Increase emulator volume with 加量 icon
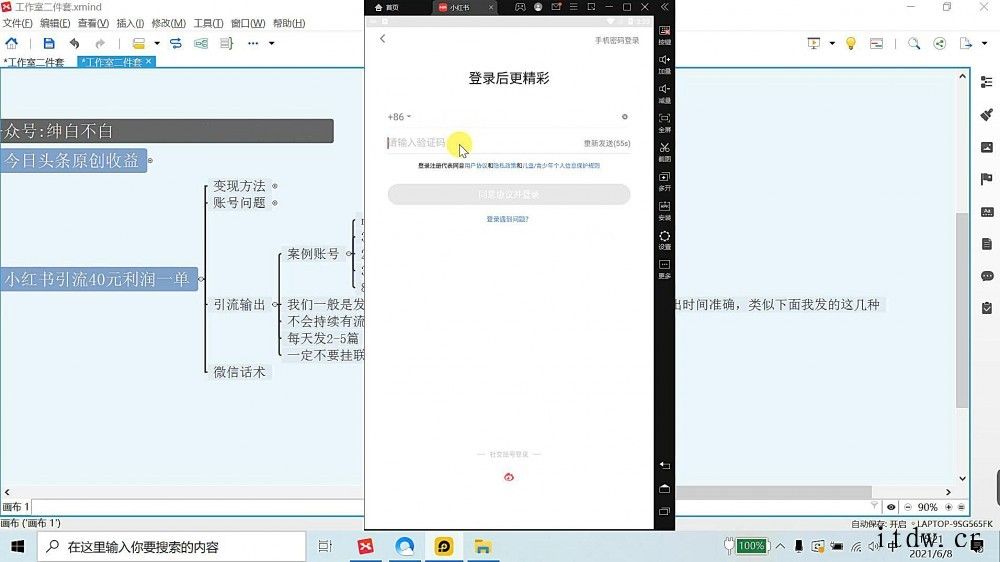The height and width of the screenshot is (562, 1000). [x=664, y=64]
